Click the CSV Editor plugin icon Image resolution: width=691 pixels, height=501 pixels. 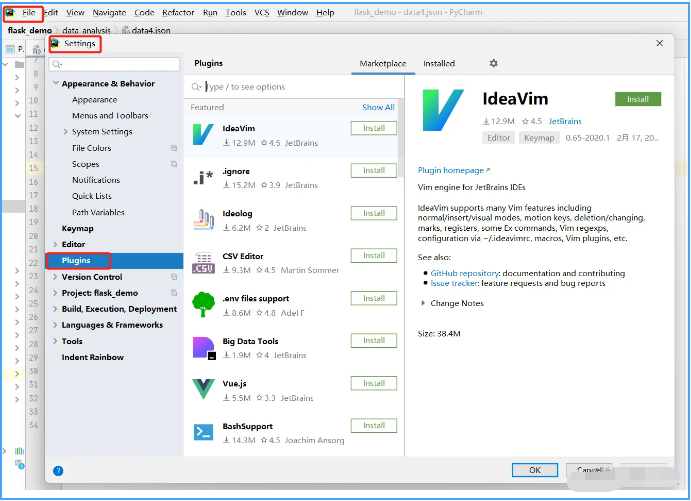click(203, 263)
